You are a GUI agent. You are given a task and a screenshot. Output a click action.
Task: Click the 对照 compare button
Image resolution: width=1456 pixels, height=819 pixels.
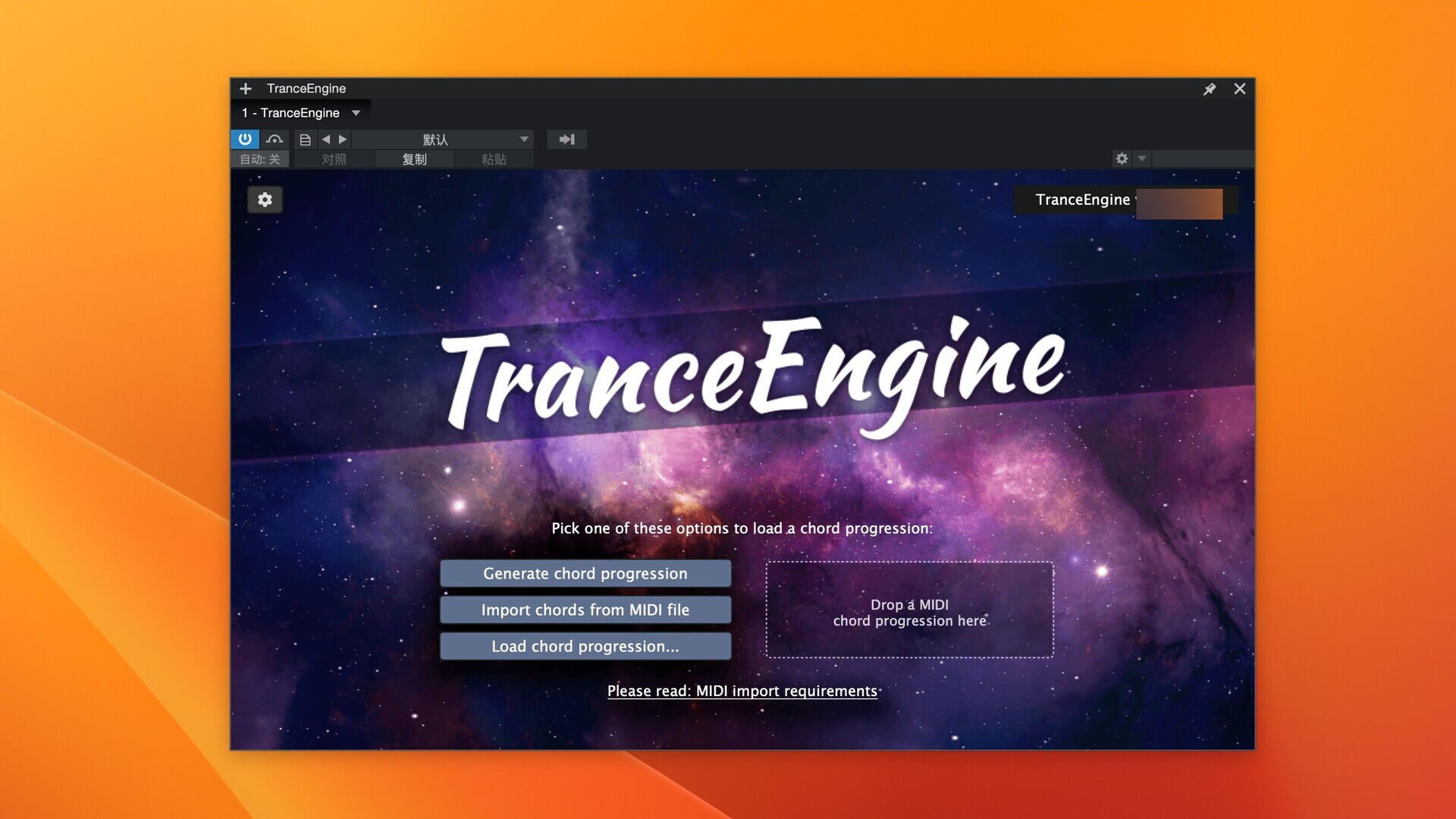[x=334, y=159]
